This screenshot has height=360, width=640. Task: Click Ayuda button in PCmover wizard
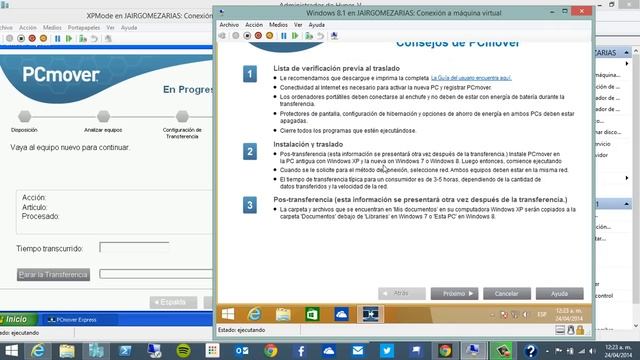coord(560,293)
